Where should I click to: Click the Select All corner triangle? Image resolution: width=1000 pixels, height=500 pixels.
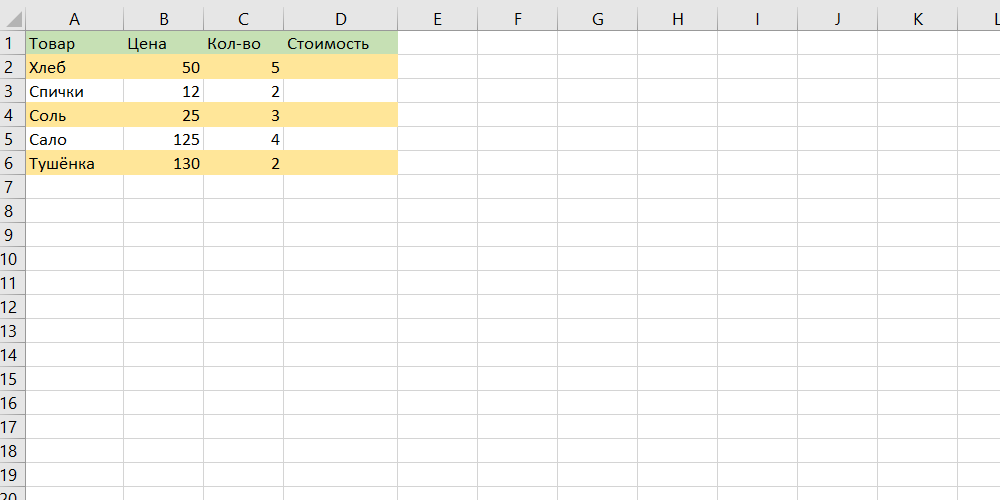pos(13,19)
